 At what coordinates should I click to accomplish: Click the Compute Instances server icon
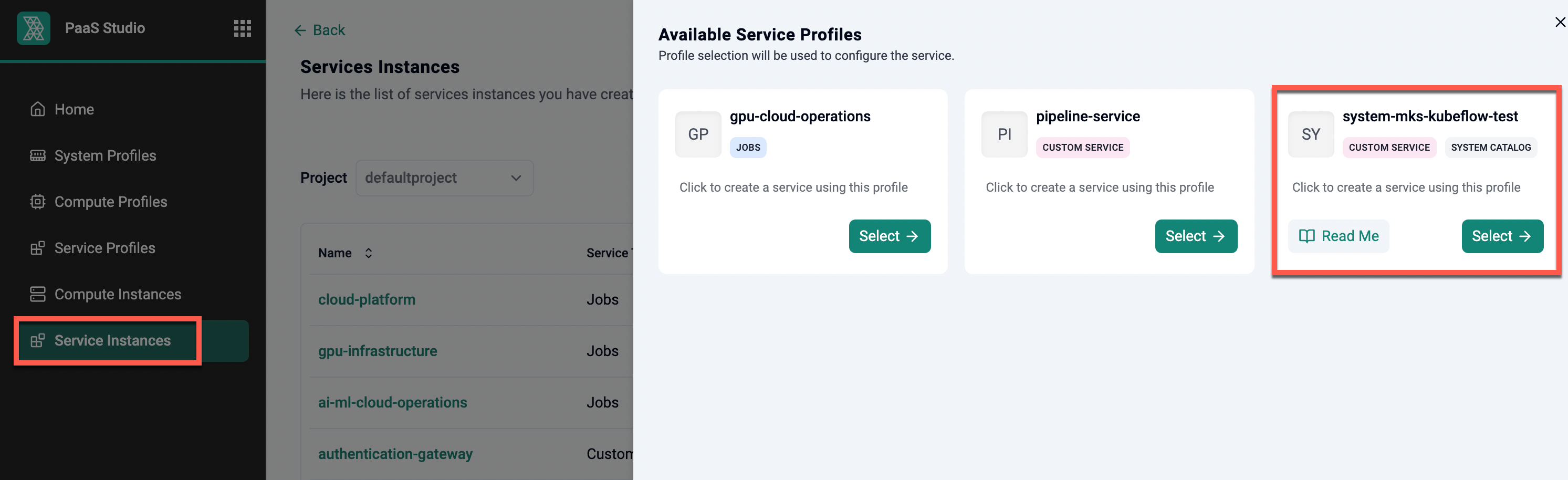coord(38,295)
